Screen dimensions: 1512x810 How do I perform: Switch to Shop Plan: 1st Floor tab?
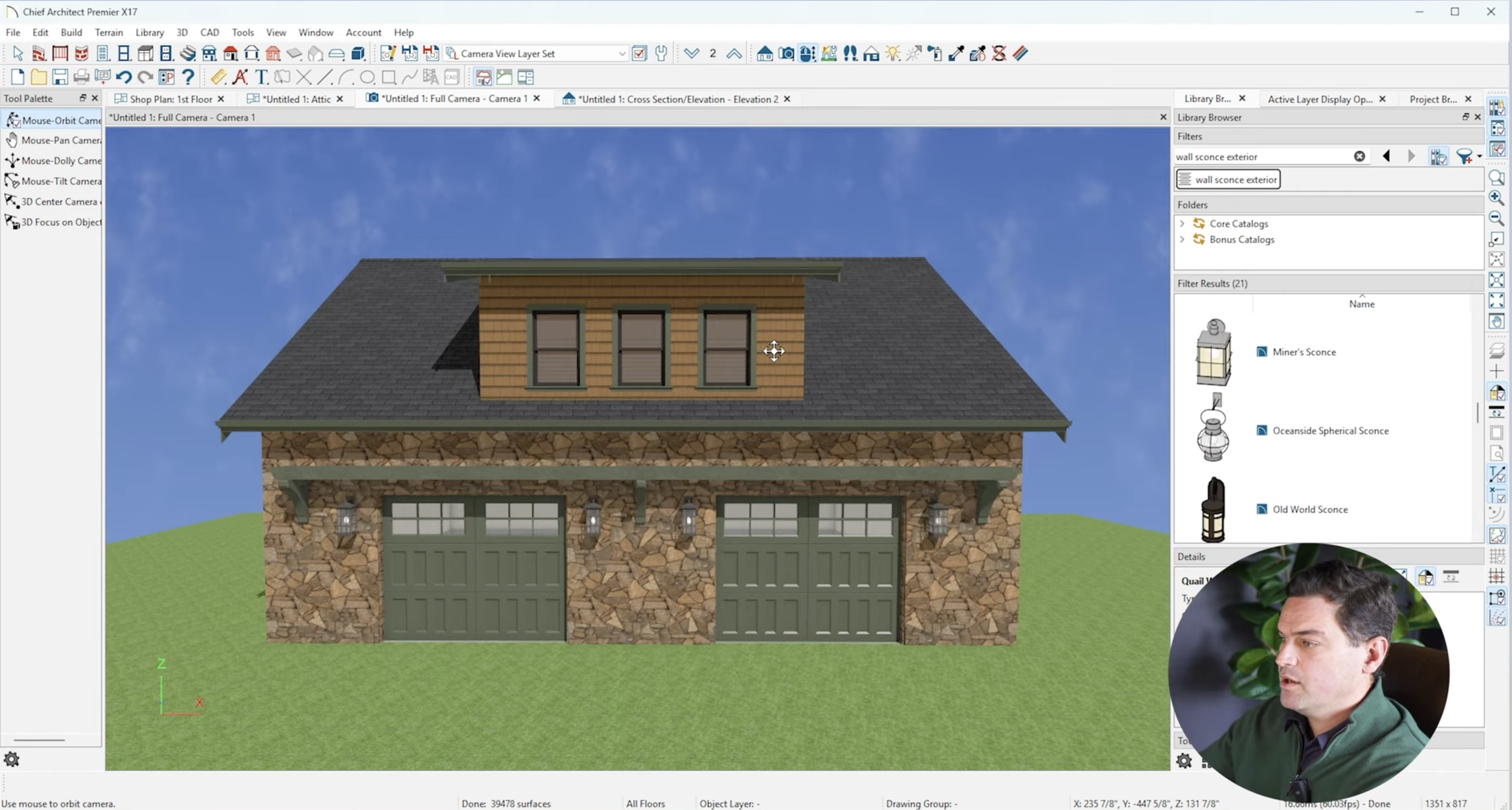coord(170,99)
